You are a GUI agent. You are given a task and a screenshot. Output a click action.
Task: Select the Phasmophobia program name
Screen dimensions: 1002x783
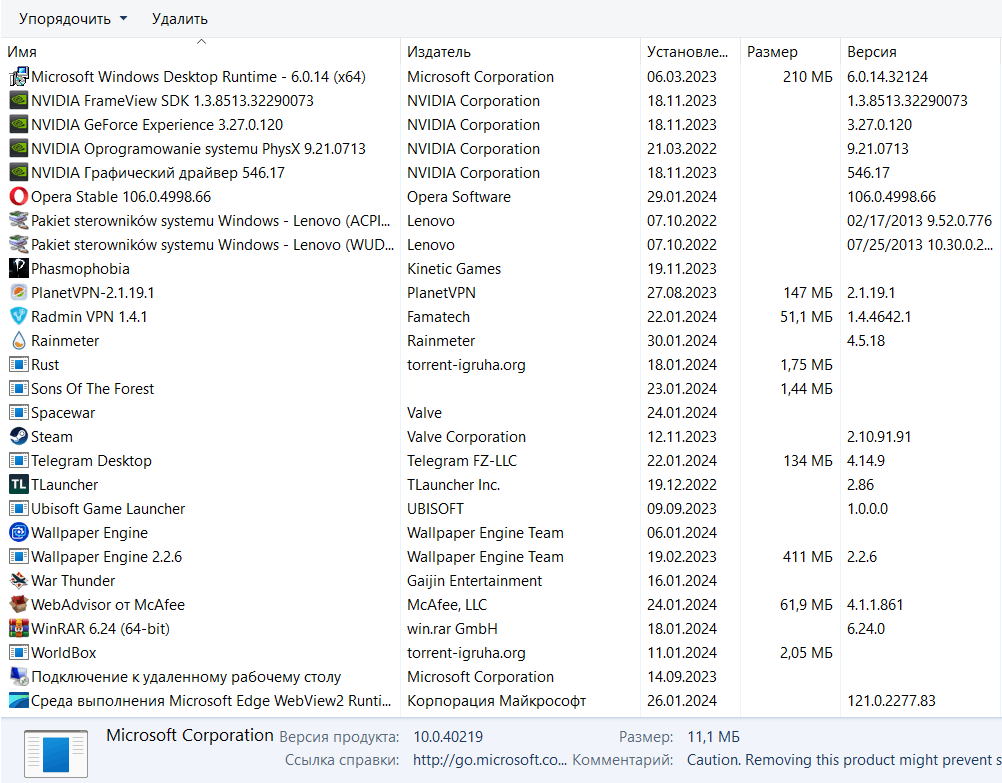tap(81, 268)
